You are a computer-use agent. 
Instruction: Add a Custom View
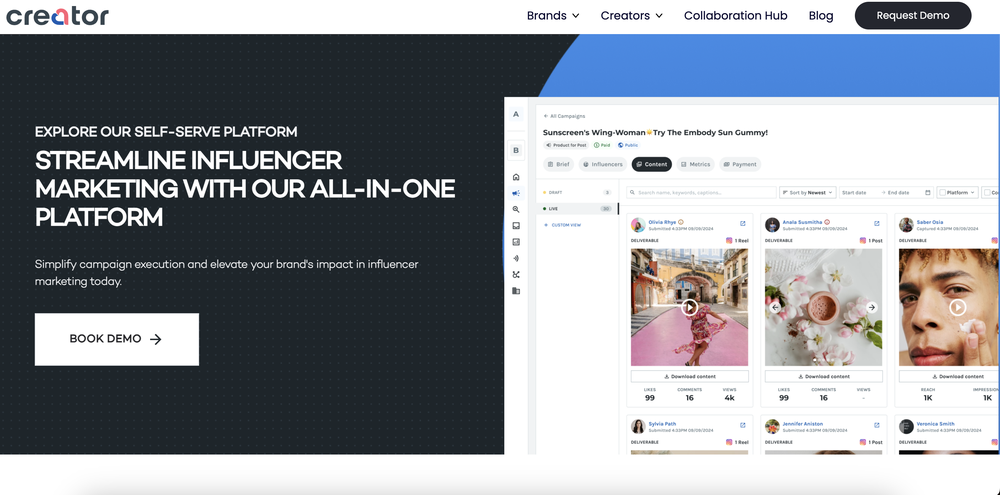pos(562,225)
